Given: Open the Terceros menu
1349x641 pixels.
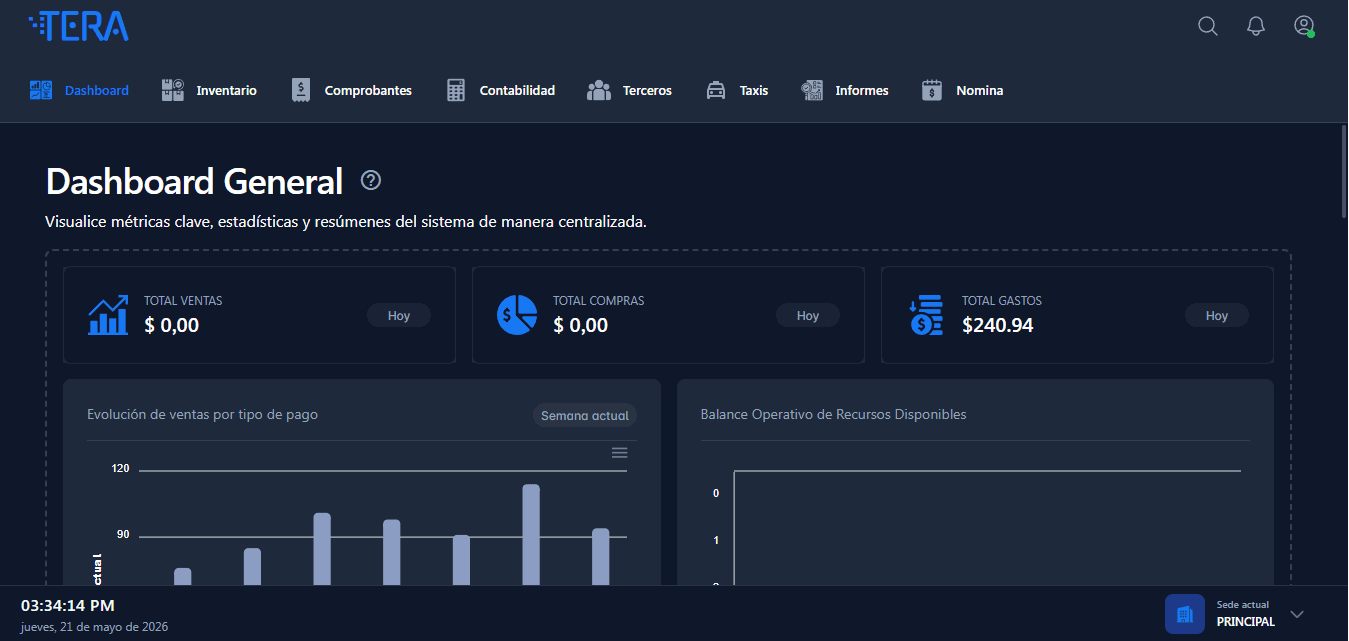Looking at the screenshot, I should (647, 90).
